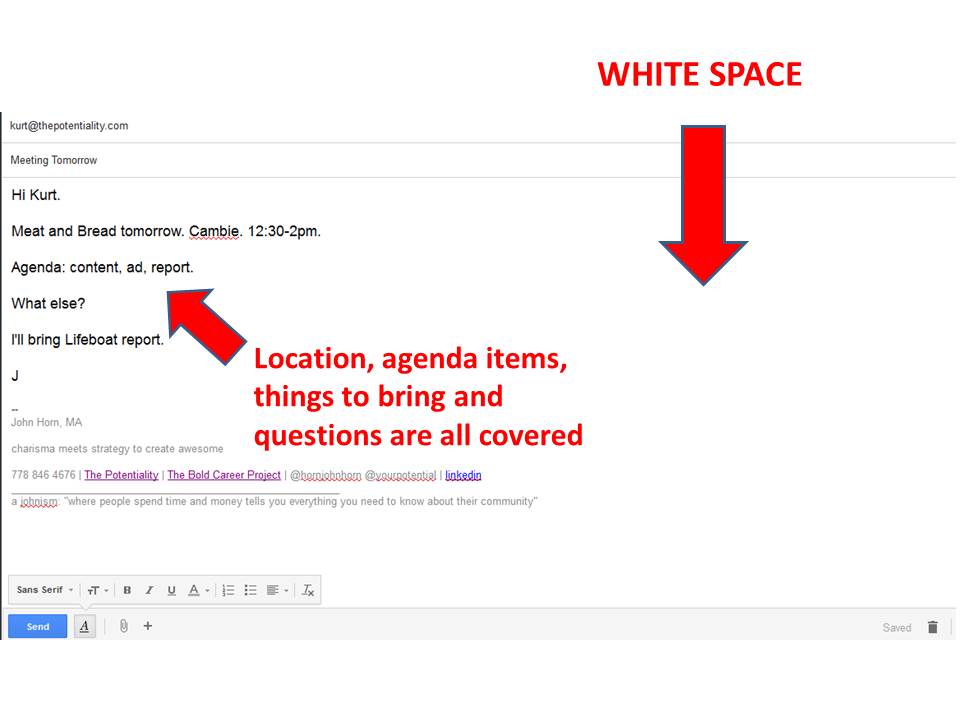Toggle underline formatting
The height and width of the screenshot is (720, 960).
(x=171, y=590)
